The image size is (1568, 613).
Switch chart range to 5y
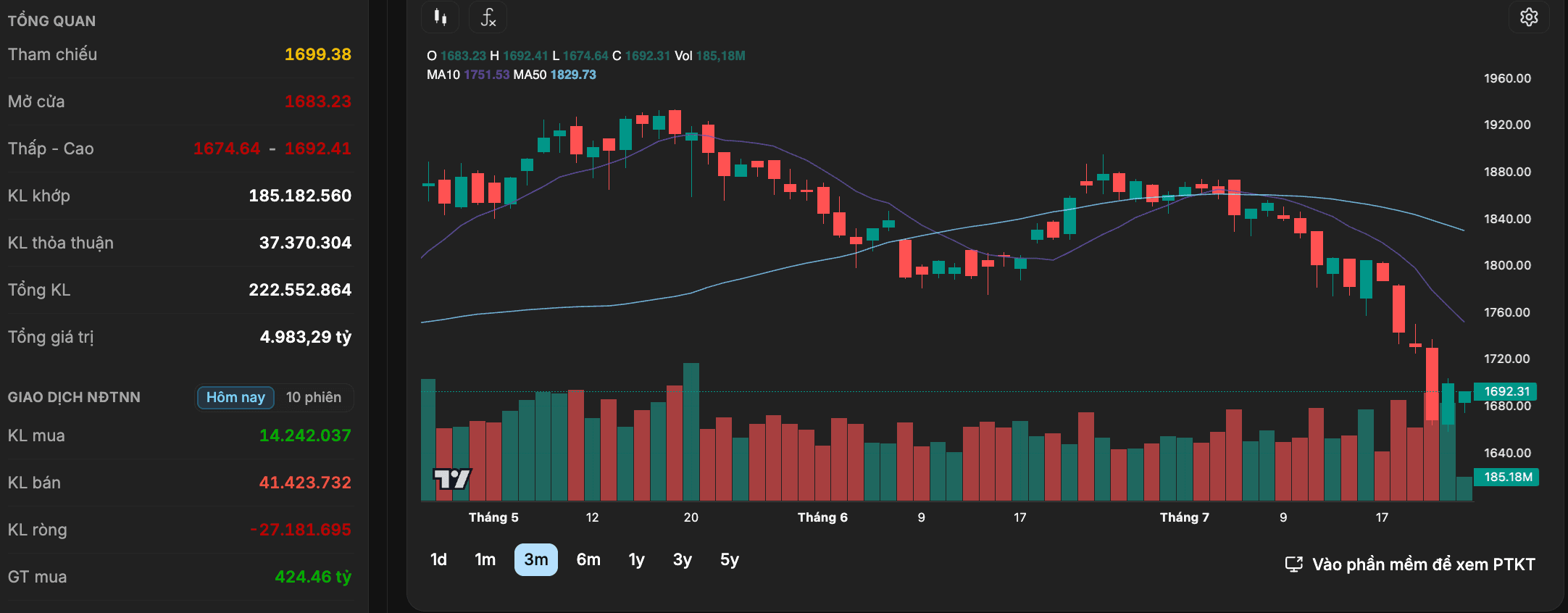click(730, 559)
